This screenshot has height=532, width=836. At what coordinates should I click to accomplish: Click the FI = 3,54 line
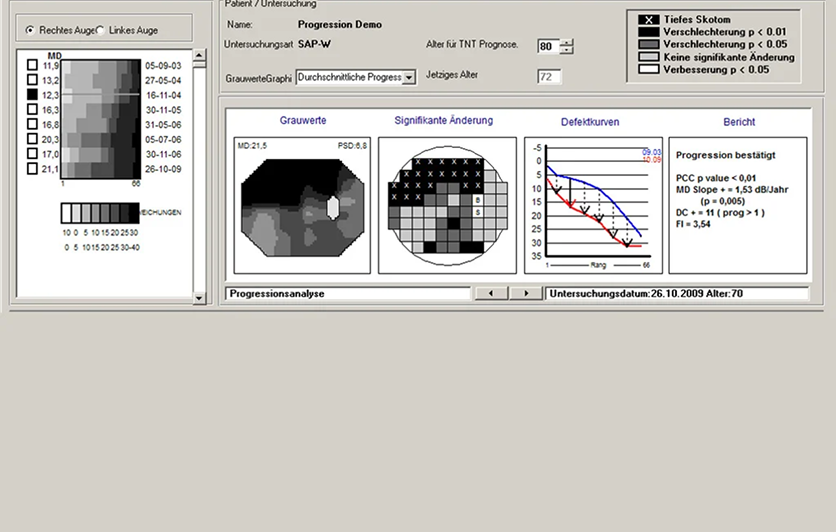tap(693, 224)
